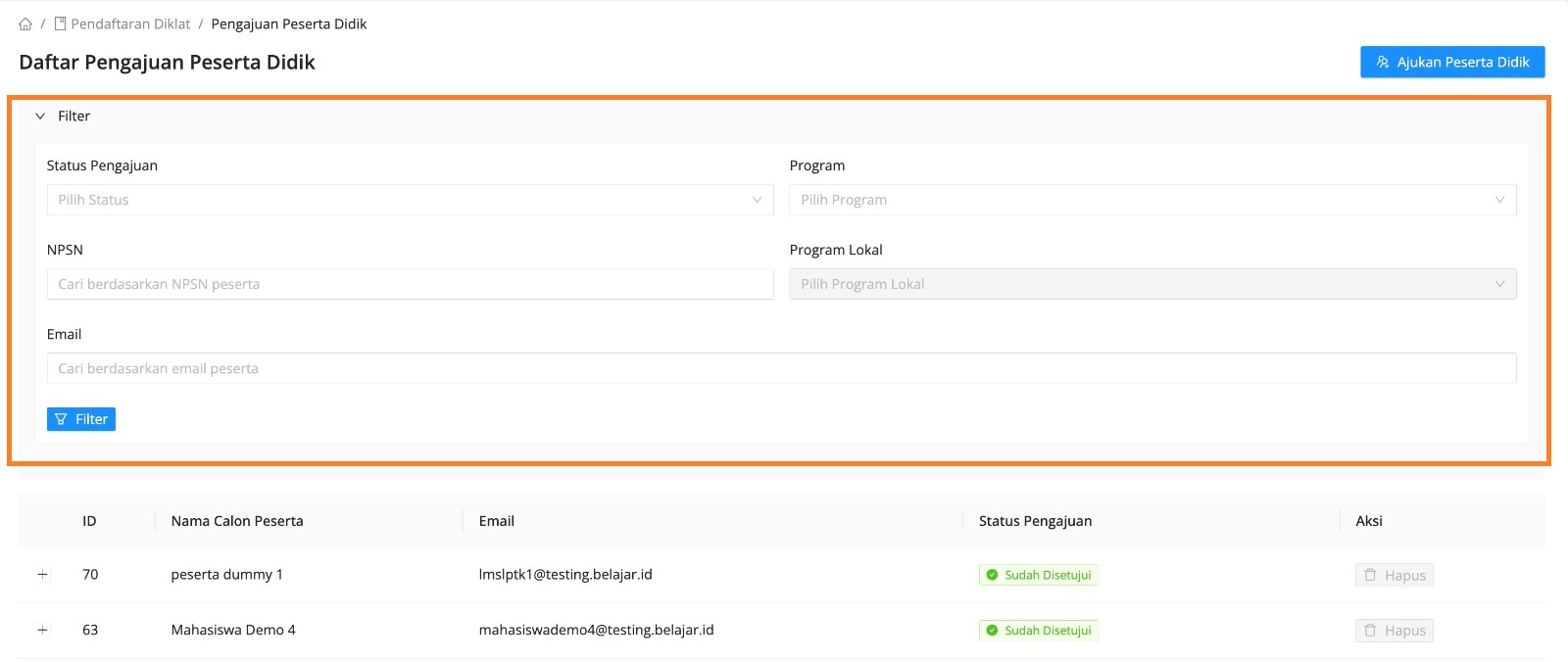
Task: Collapse the Filter panel chevron
Action: coord(40,117)
